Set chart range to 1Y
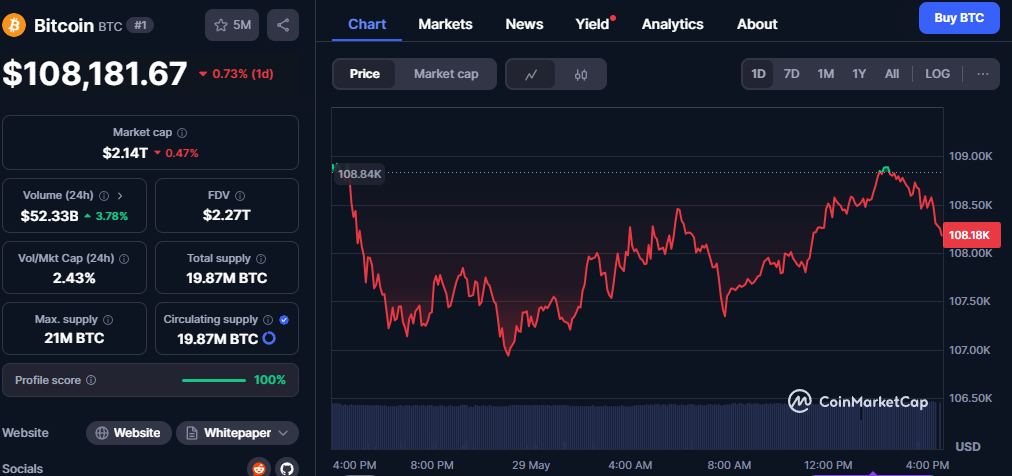This screenshot has width=1012, height=476. click(x=859, y=74)
